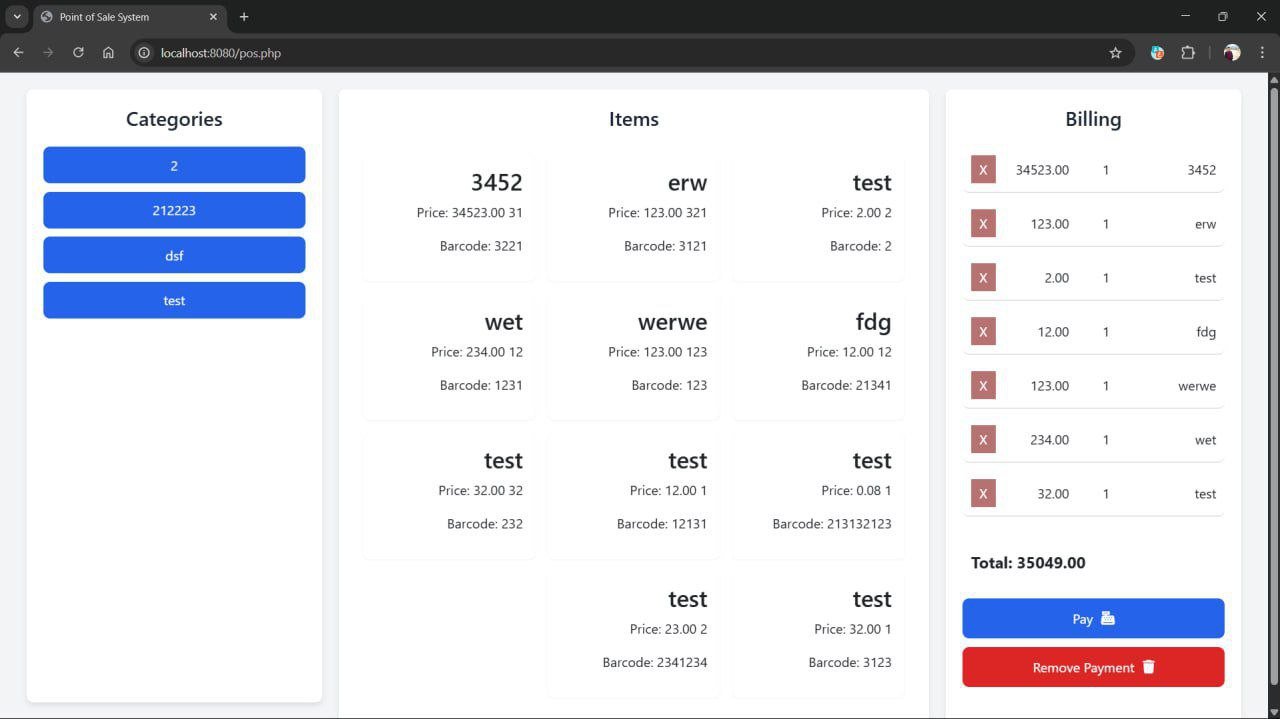
Task: Click the Remove Payment button
Action: point(1093,668)
